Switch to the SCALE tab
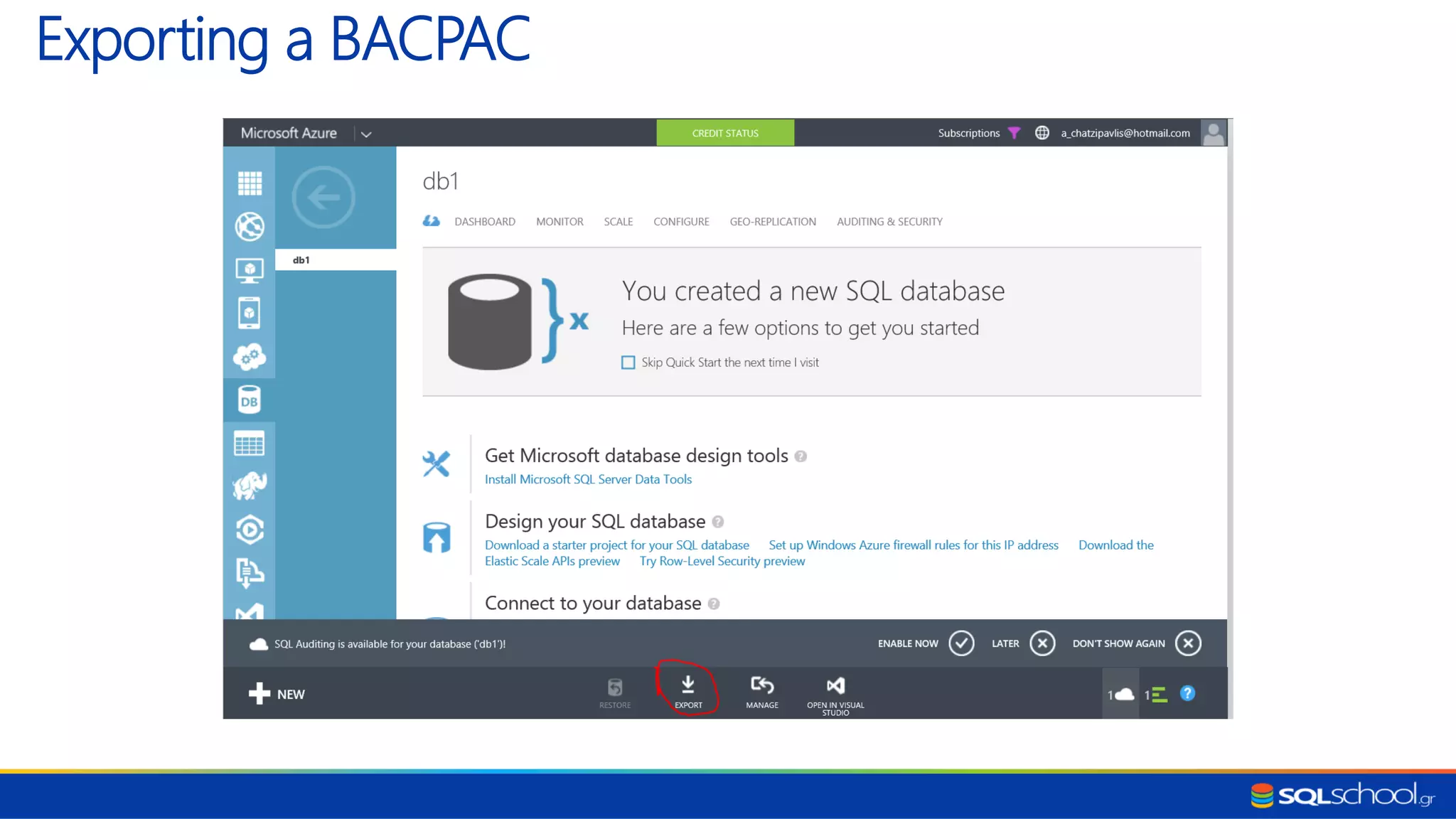Viewport: 1456px width, 819px height. pyautogui.click(x=619, y=222)
